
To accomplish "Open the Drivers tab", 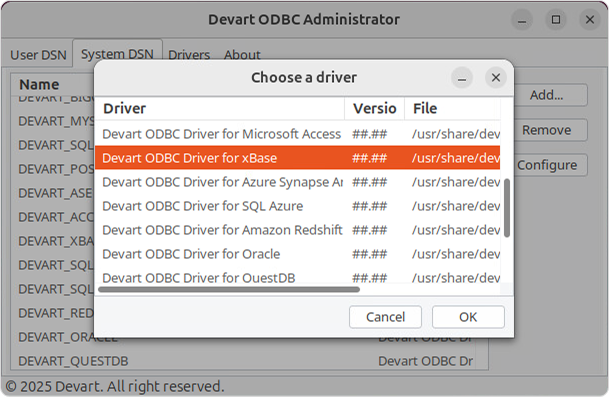I will [189, 55].
